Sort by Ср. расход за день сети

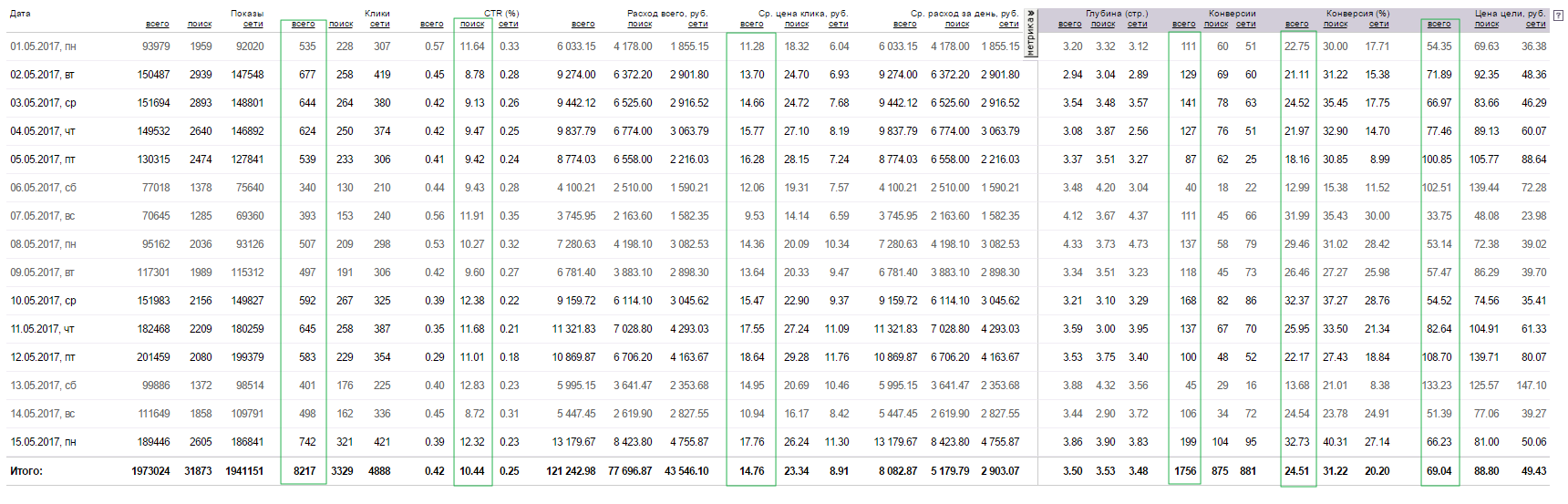point(1009,25)
